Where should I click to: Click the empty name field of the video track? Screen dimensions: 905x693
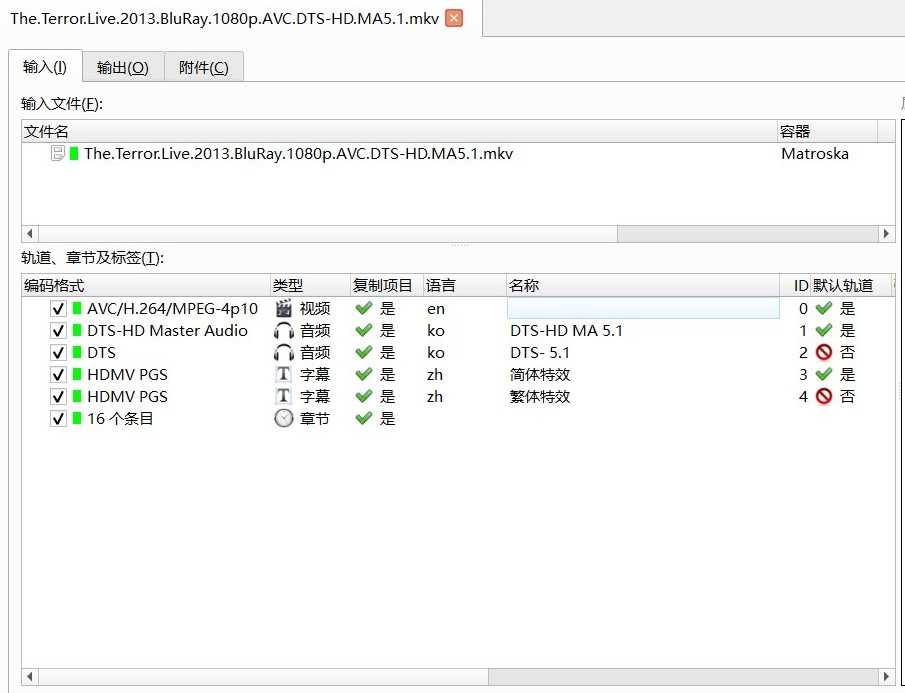(x=643, y=309)
